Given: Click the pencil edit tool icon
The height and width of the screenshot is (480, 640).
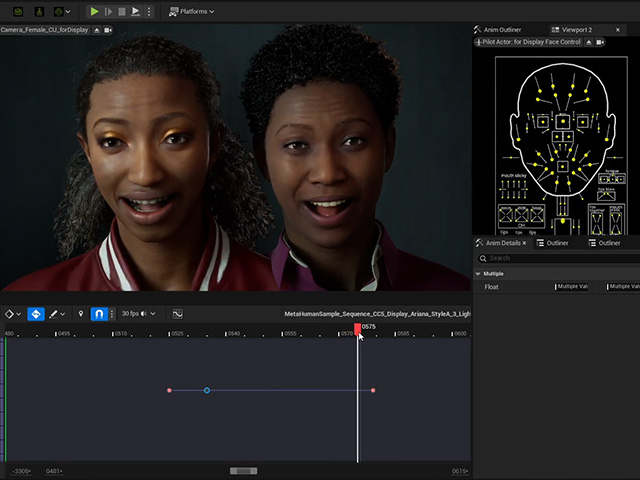Looking at the screenshot, I should [53, 314].
